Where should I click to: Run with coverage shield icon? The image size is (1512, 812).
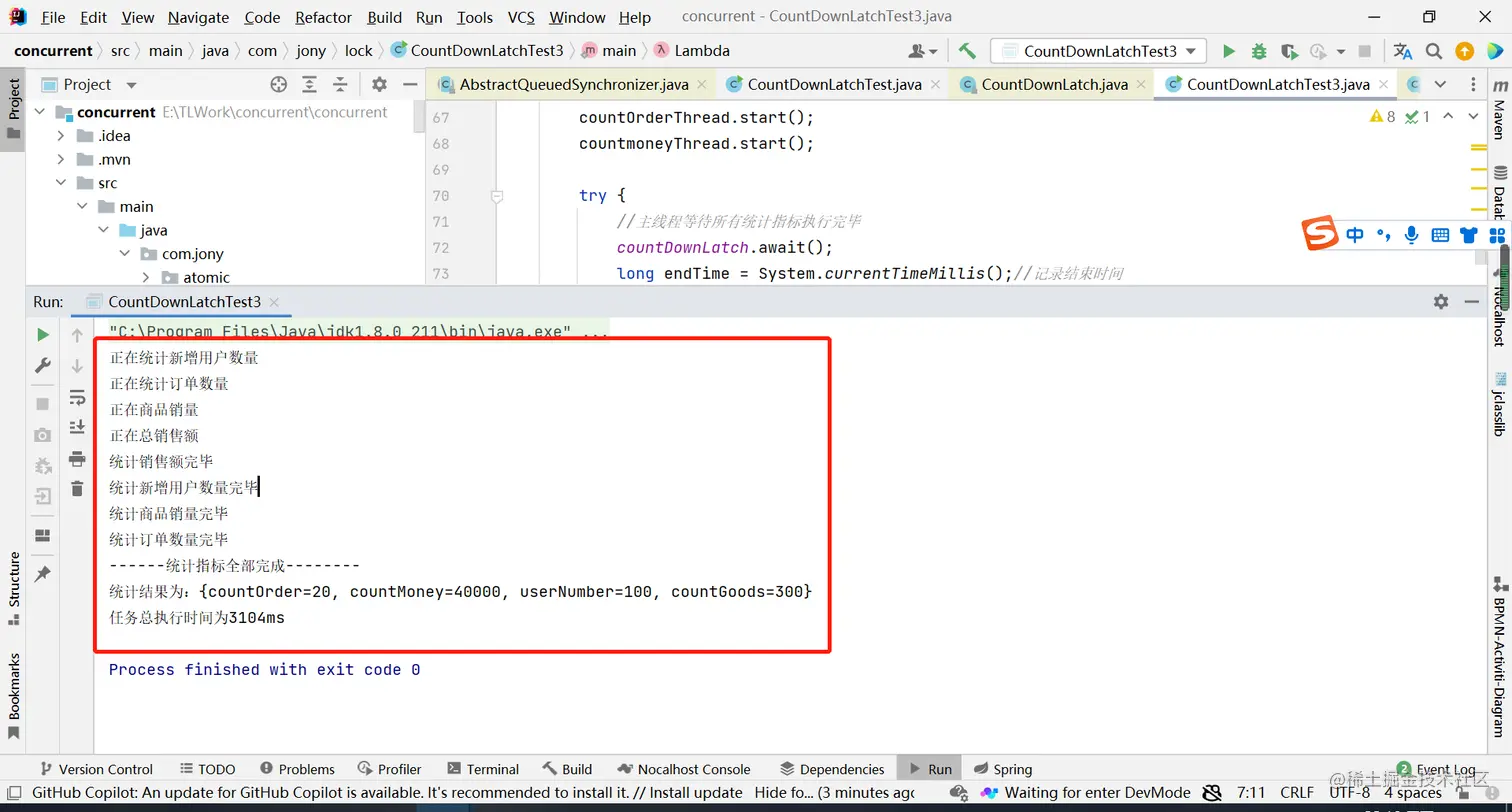pos(1289,51)
